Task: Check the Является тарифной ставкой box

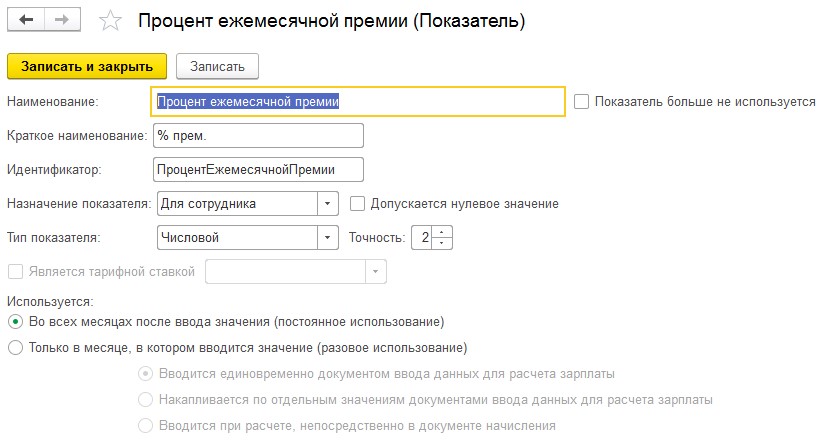Action: [x=15, y=271]
